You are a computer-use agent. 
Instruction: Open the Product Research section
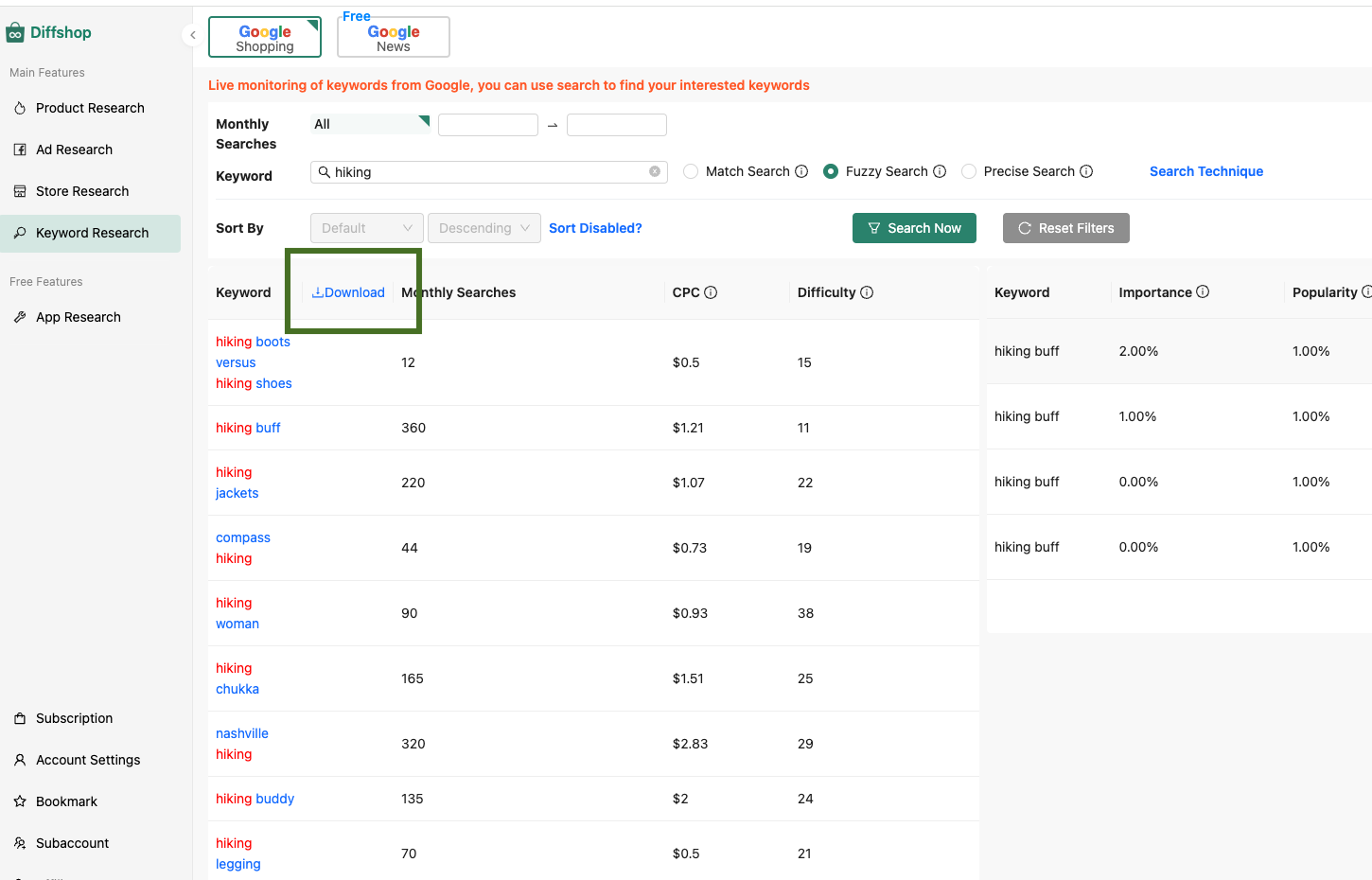point(90,108)
